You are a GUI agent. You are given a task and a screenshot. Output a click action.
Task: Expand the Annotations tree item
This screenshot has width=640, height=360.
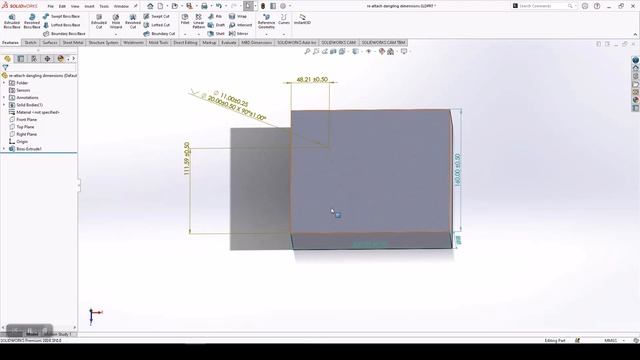pyautogui.click(x=4, y=98)
